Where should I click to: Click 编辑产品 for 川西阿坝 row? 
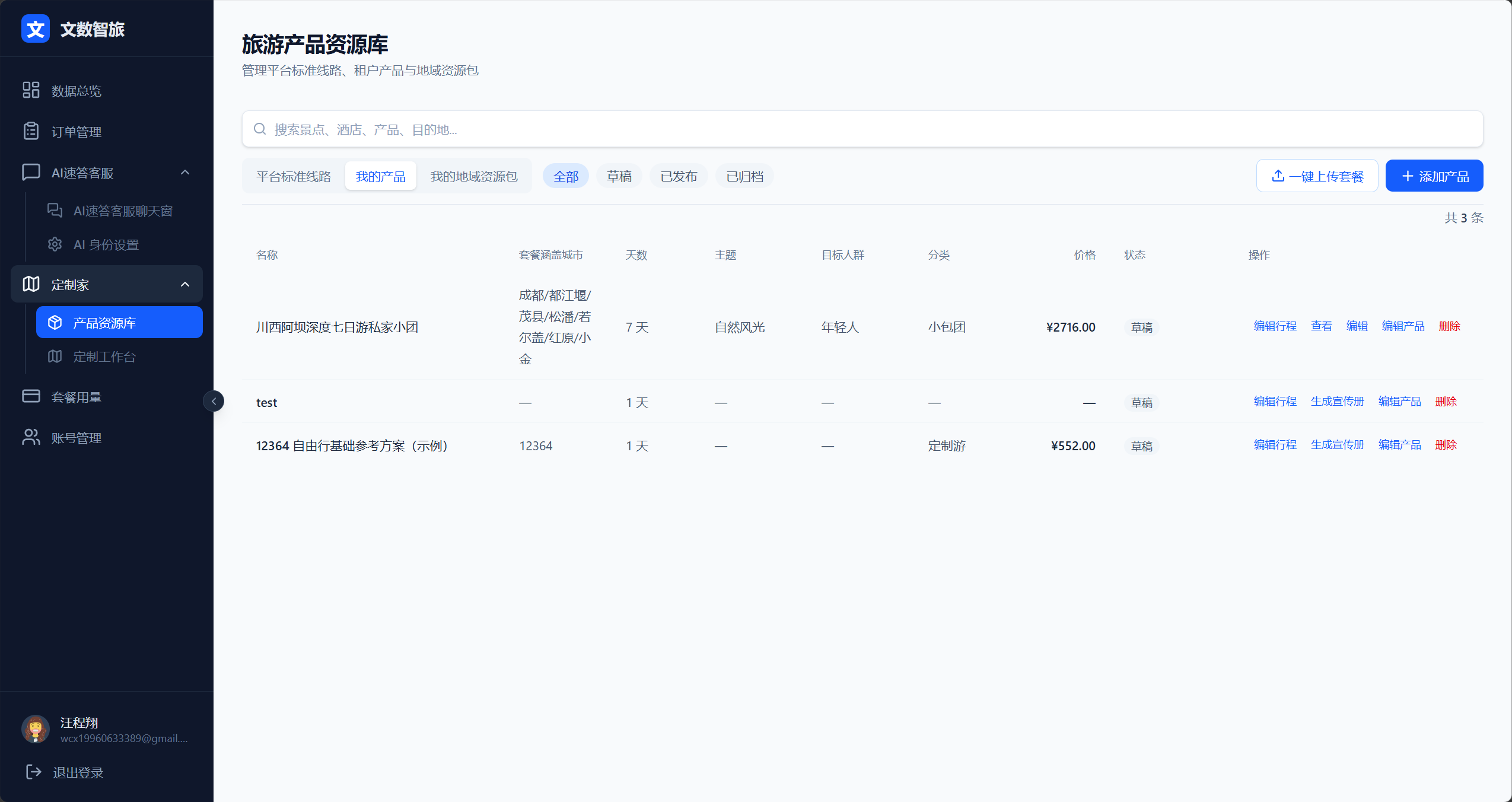pyautogui.click(x=1403, y=326)
